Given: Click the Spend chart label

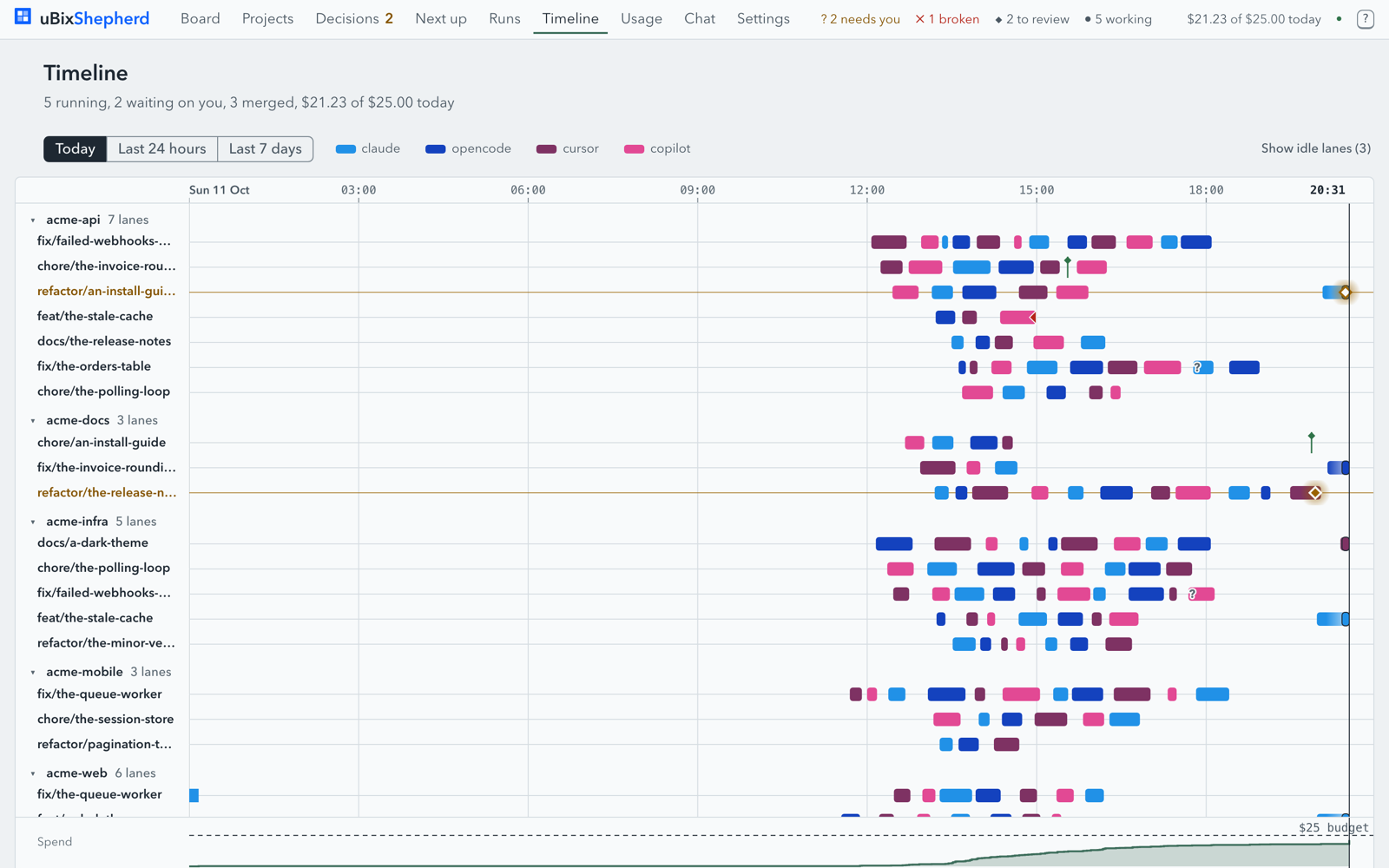Looking at the screenshot, I should point(55,842).
